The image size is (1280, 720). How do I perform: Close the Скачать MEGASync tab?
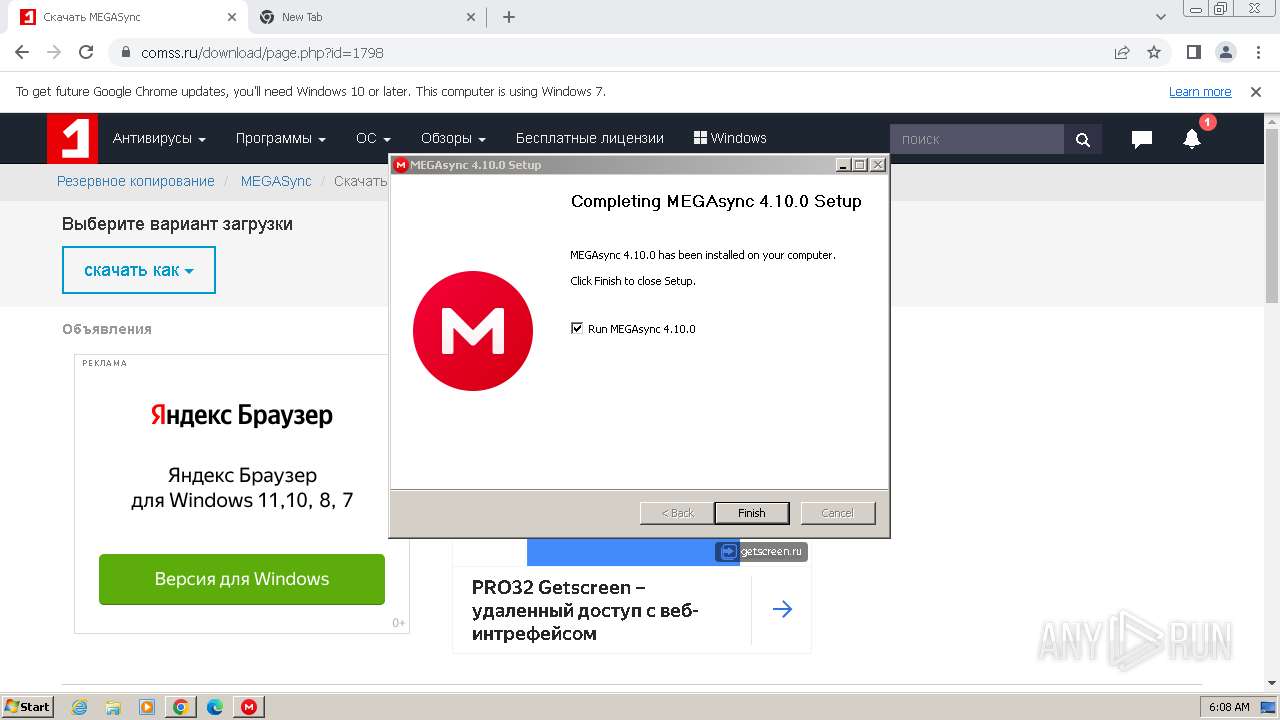click(232, 17)
